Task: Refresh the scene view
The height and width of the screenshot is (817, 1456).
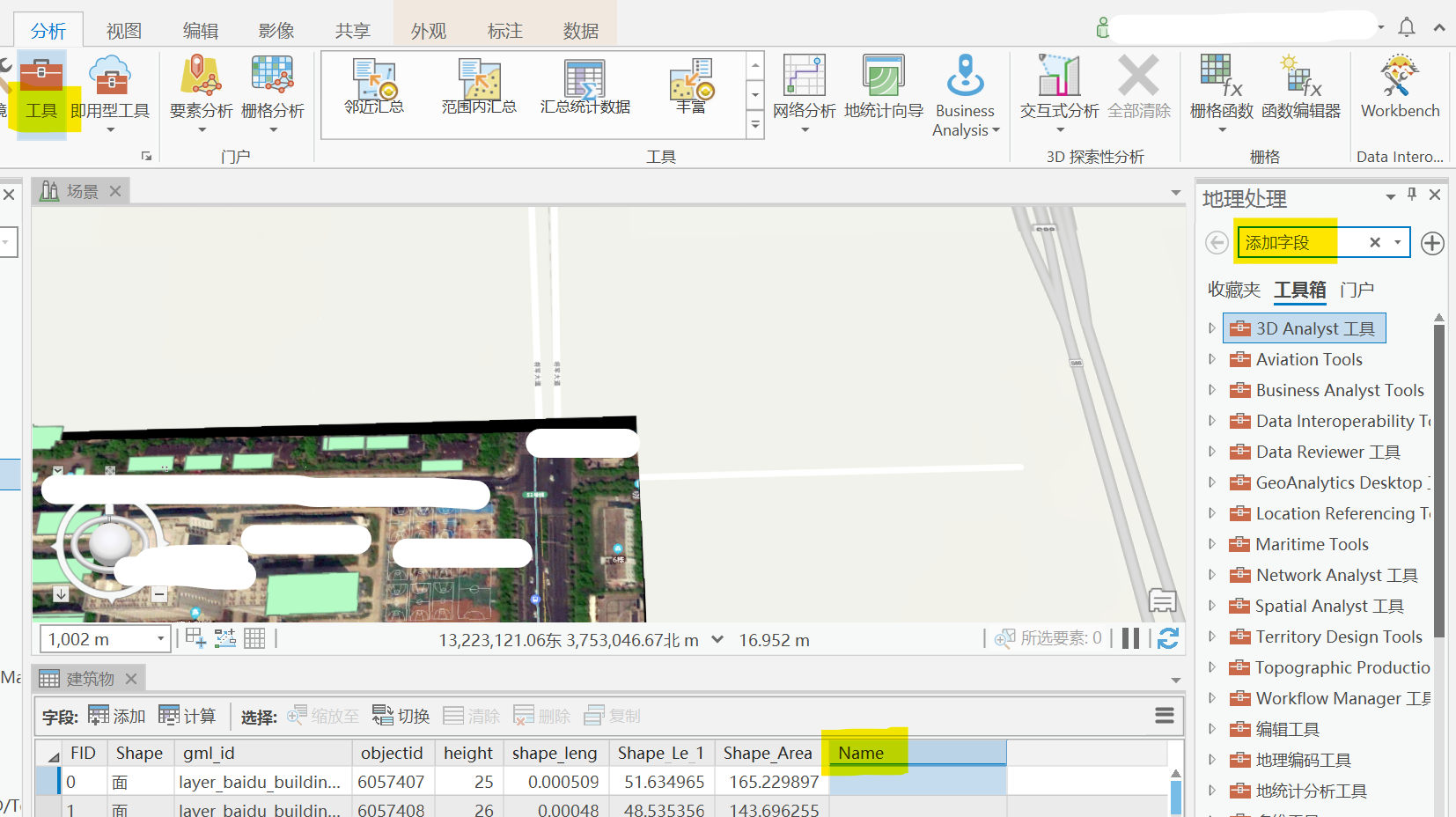Action: pyautogui.click(x=1168, y=638)
